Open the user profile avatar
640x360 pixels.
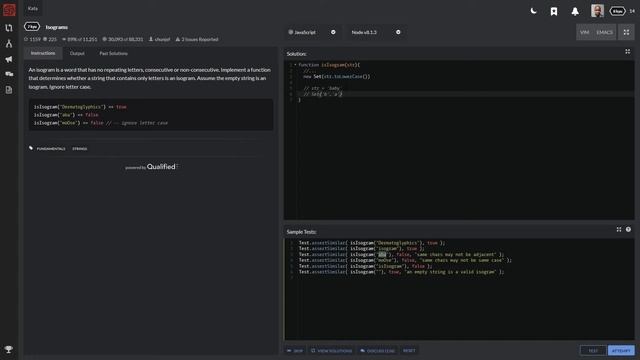click(x=597, y=11)
